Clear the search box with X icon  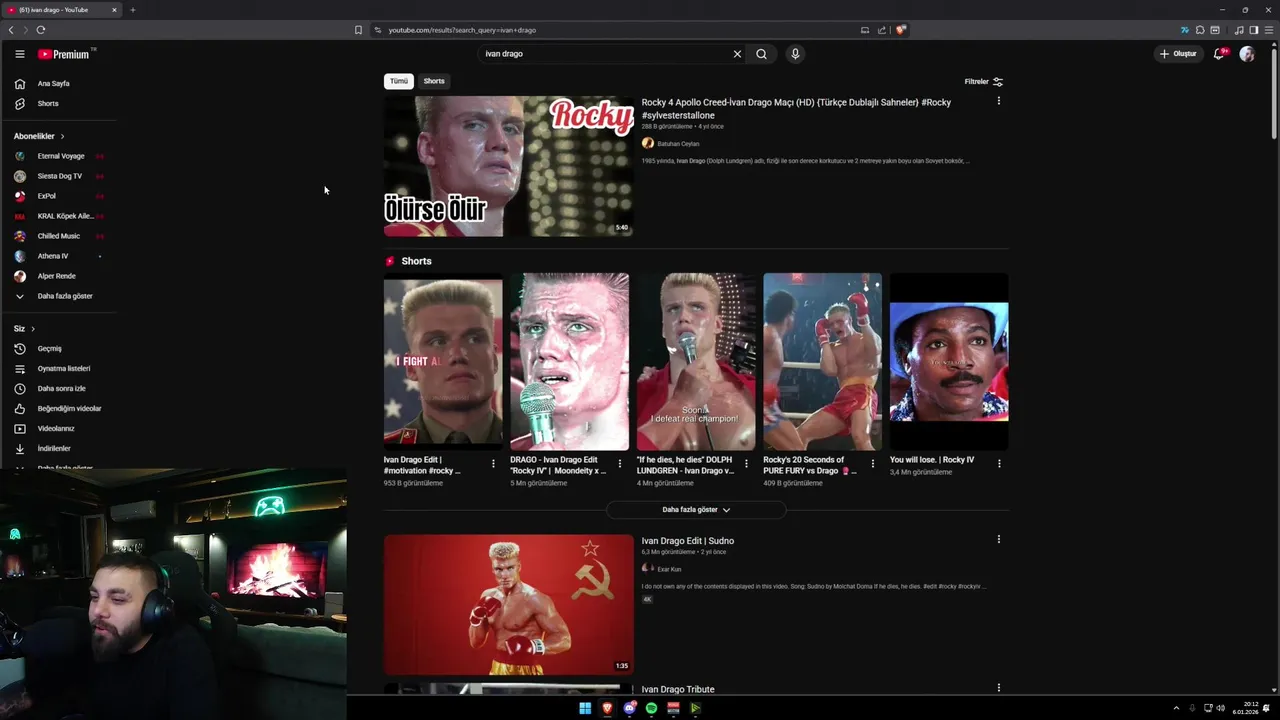tap(737, 54)
